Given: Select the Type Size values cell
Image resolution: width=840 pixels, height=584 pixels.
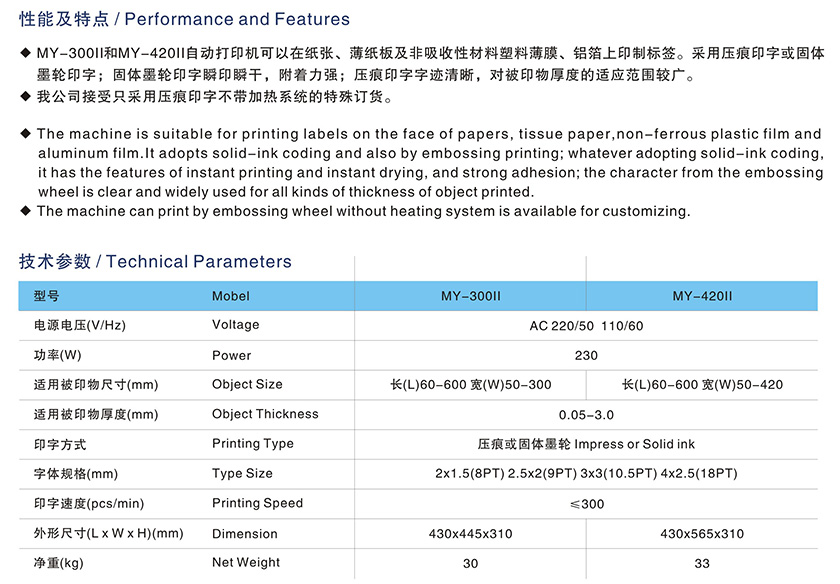Looking at the screenshot, I should point(586,474).
